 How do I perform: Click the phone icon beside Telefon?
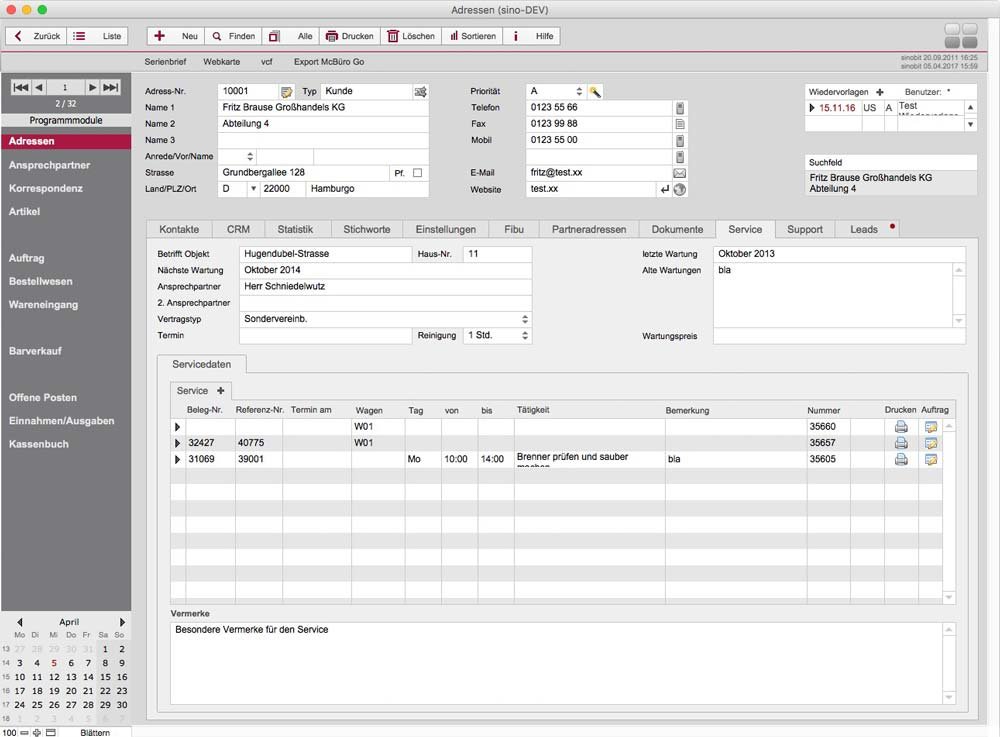680,108
